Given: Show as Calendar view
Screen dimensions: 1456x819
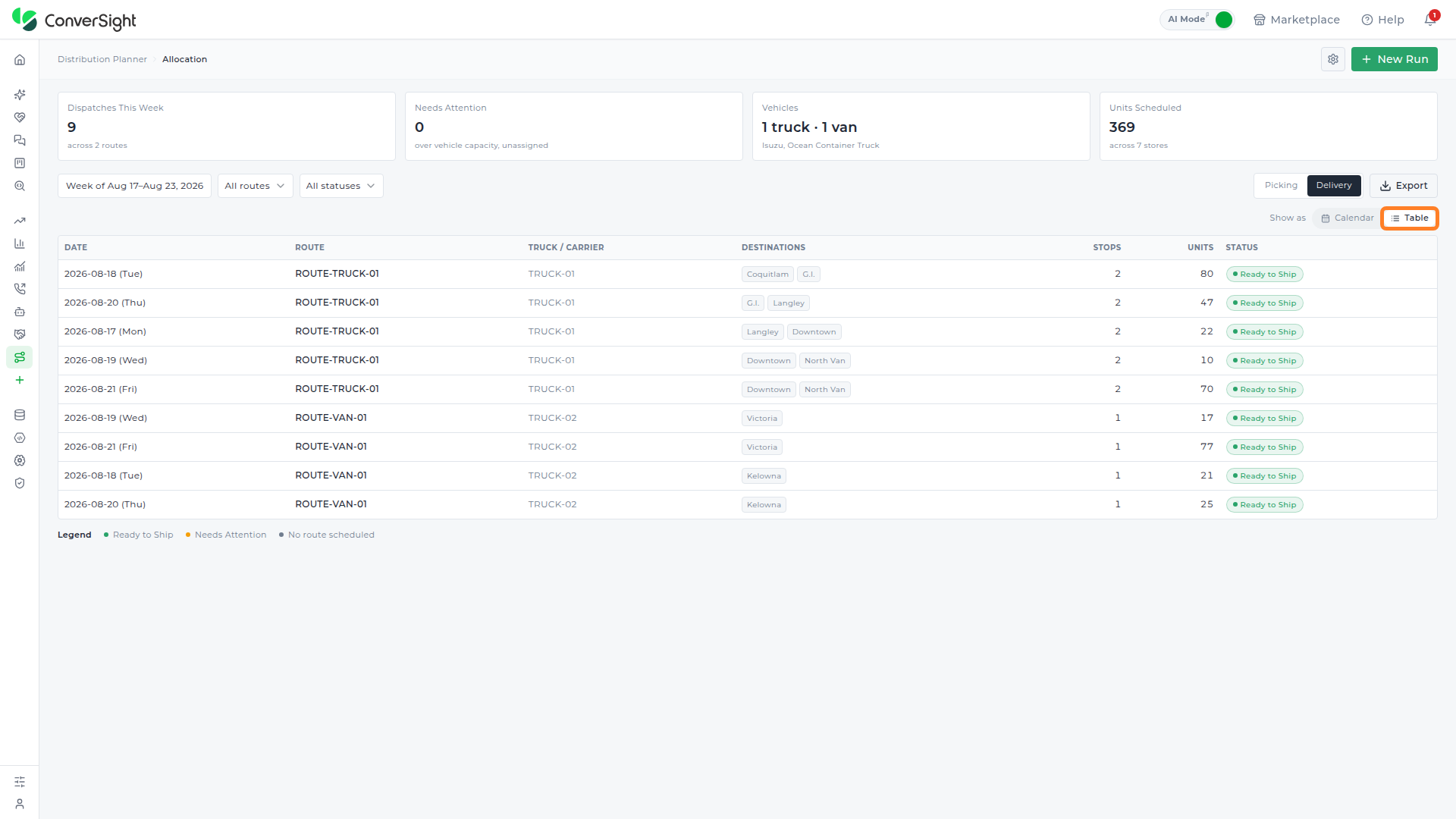Looking at the screenshot, I should point(1348,218).
